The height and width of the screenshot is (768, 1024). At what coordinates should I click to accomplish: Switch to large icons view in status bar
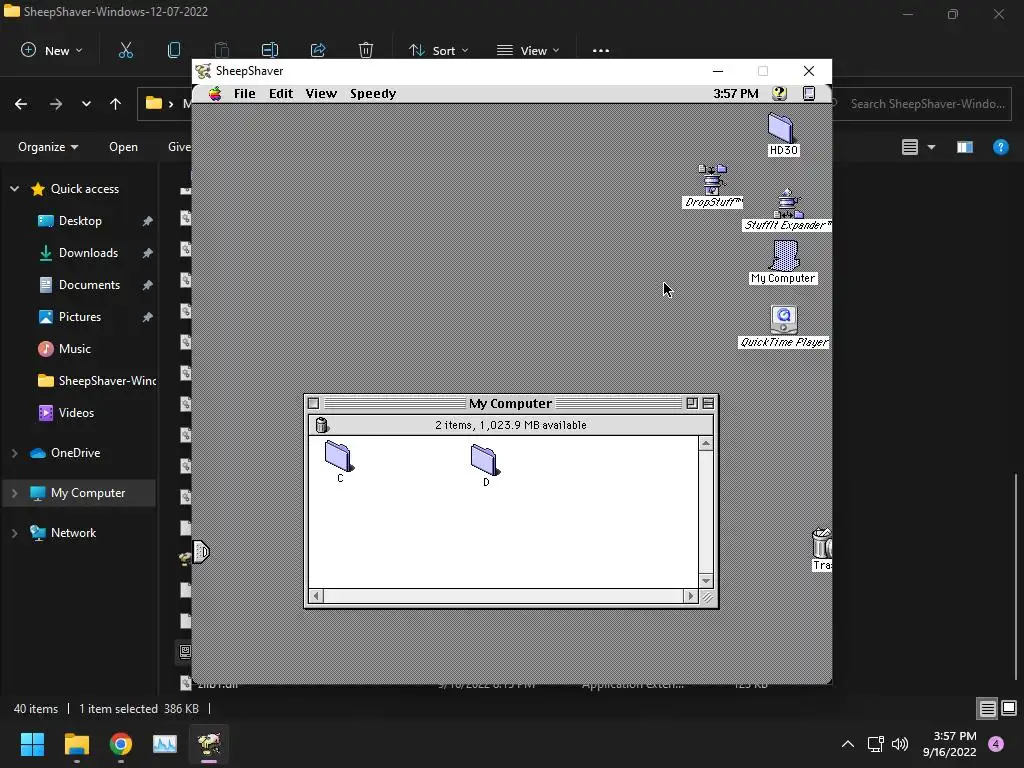(1009, 709)
